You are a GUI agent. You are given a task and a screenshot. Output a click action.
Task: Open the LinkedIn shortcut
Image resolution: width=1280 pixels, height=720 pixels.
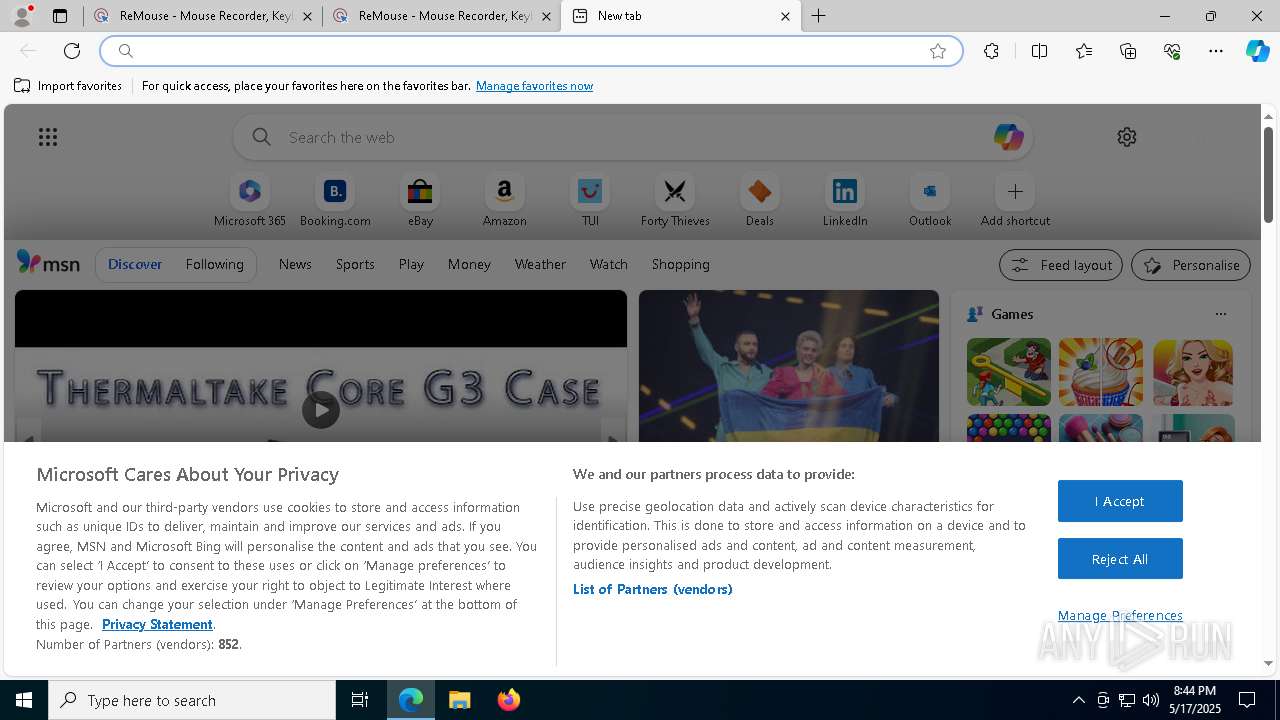point(845,201)
